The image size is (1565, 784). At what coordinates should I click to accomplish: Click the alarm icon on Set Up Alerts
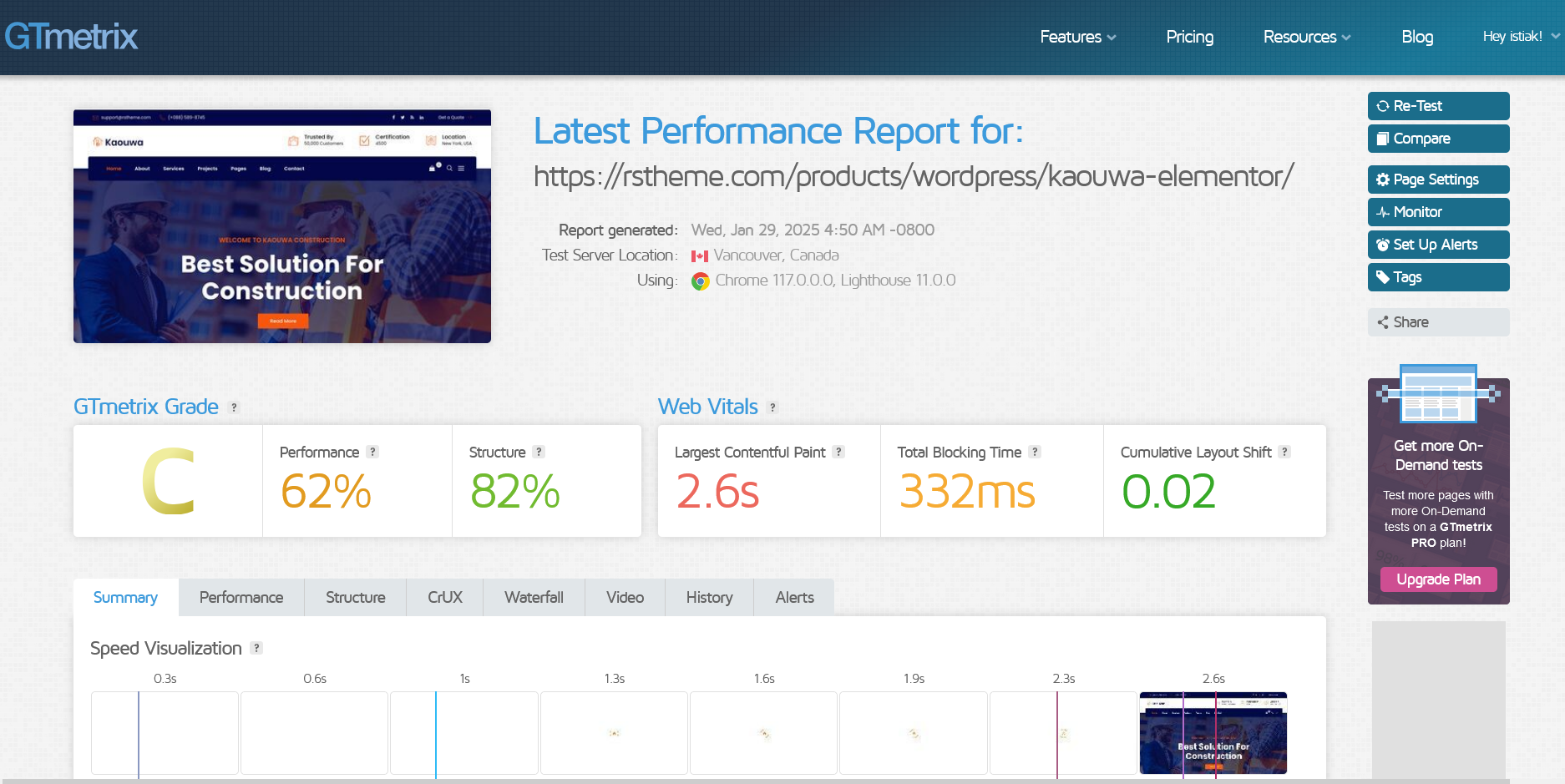pos(1383,245)
